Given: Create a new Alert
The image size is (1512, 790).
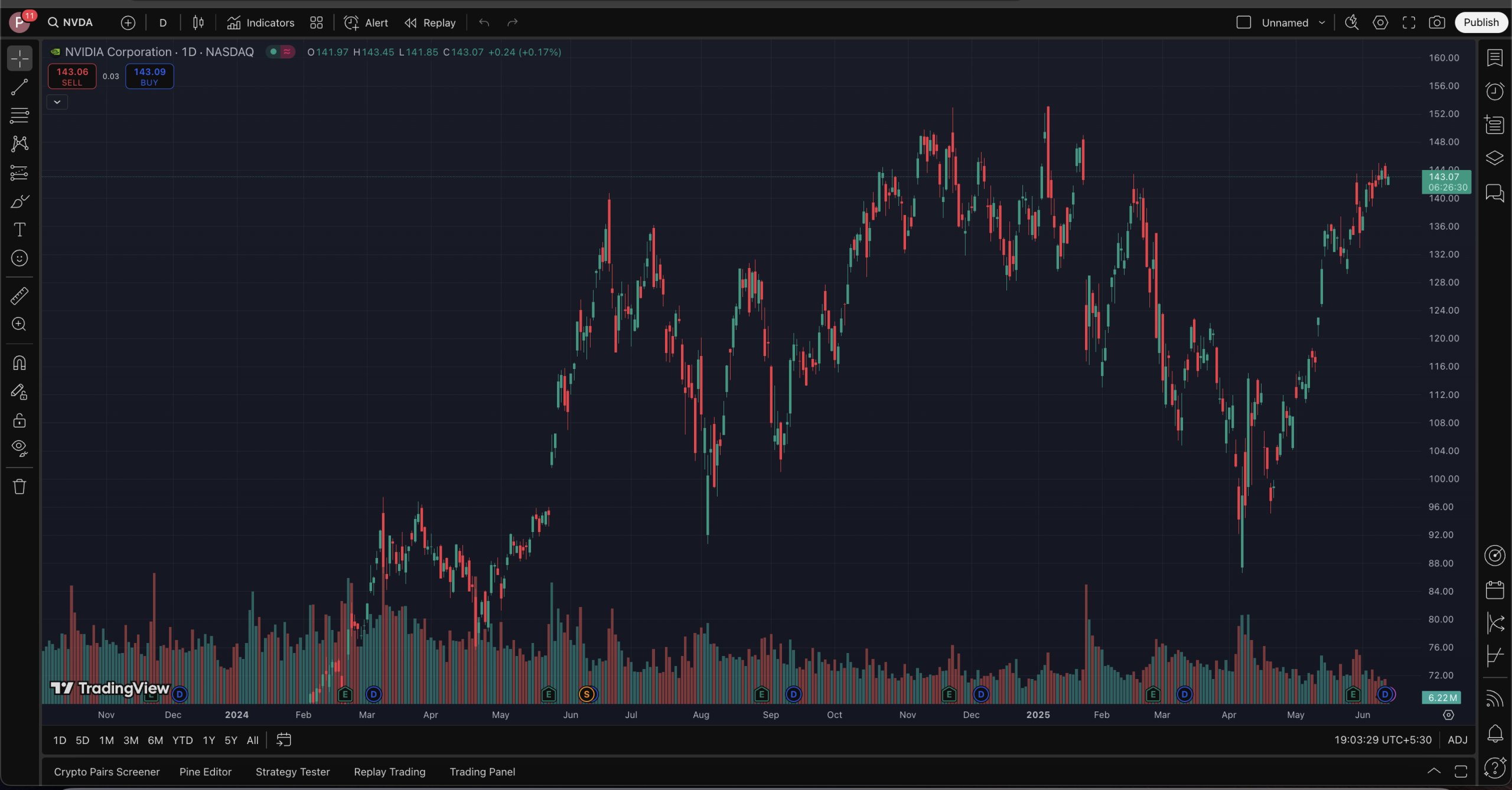Looking at the screenshot, I should (366, 22).
